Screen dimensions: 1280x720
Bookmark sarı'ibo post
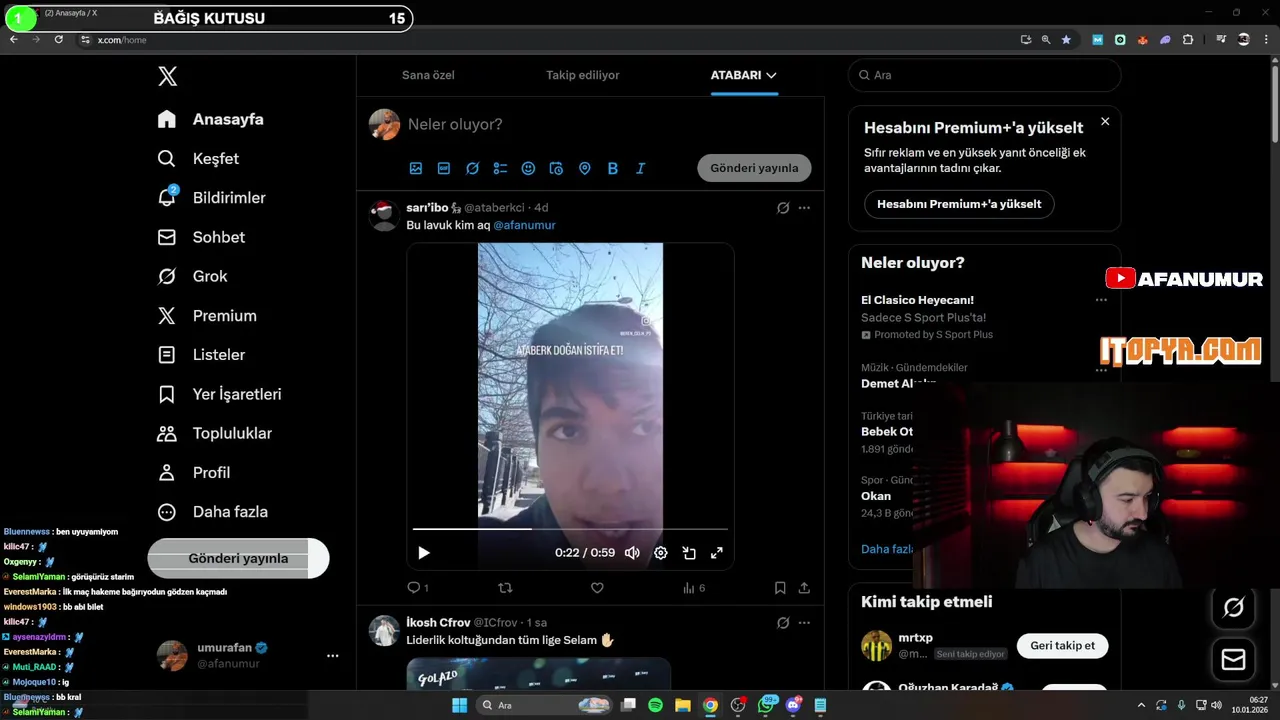780,588
